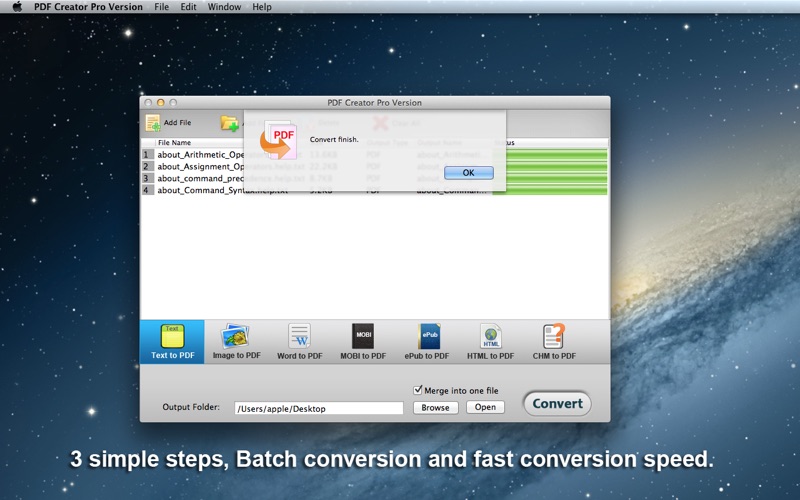Select the Word to PDF mode
Viewport: 800px width, 500px height.
click(x=299, y=342)
